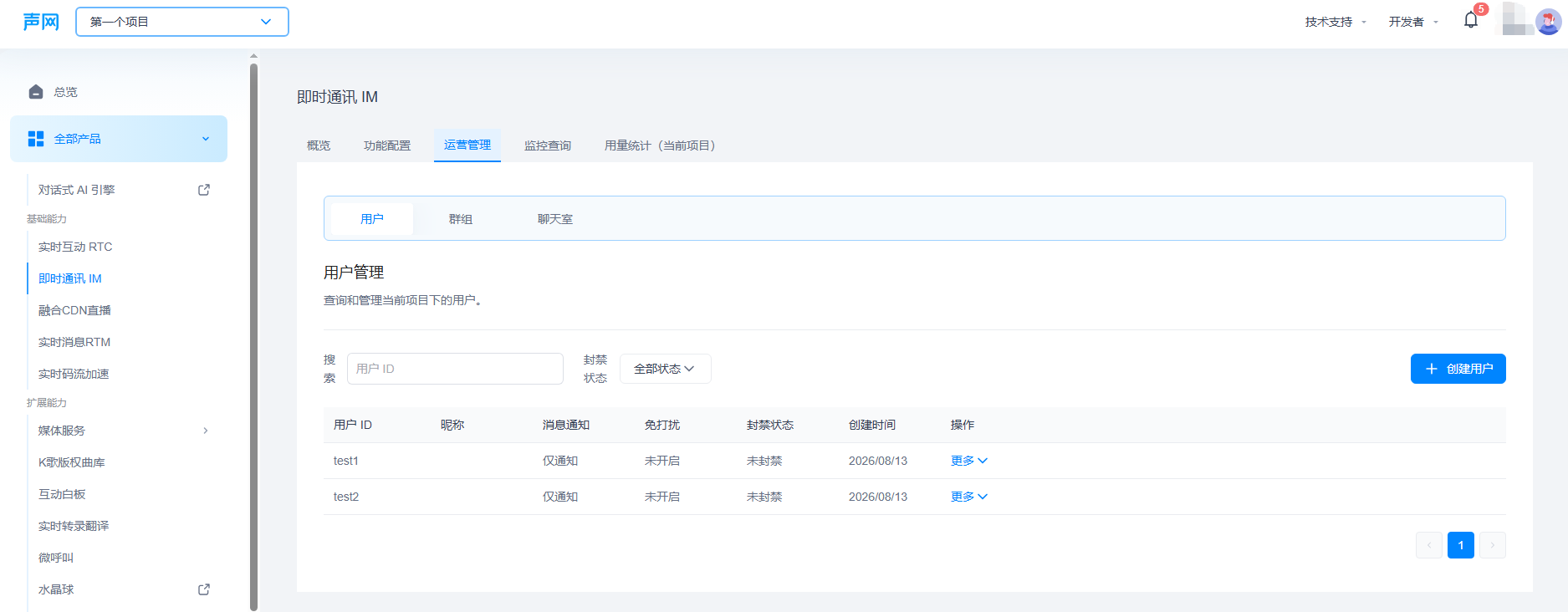Open the notification bell
Image resolution: width=1568 pixels, height=612 pixels.
[1471, 20]
